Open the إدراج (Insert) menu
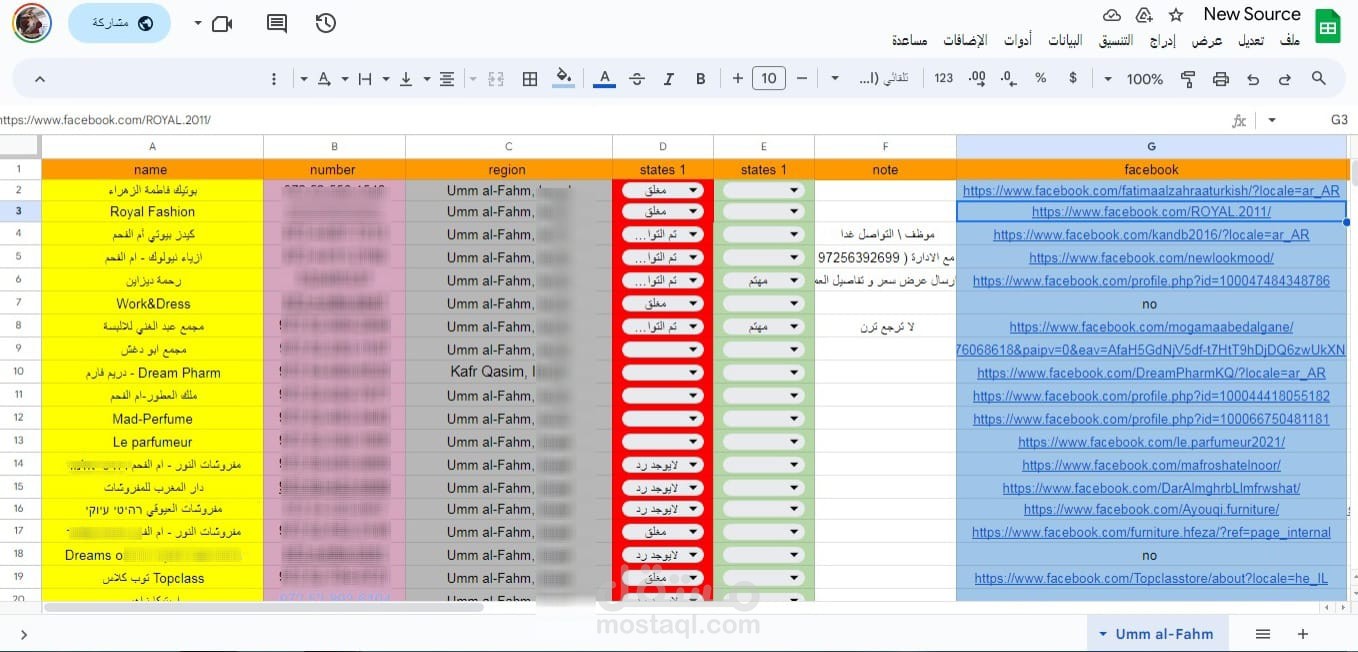 tap(1162, 40)
